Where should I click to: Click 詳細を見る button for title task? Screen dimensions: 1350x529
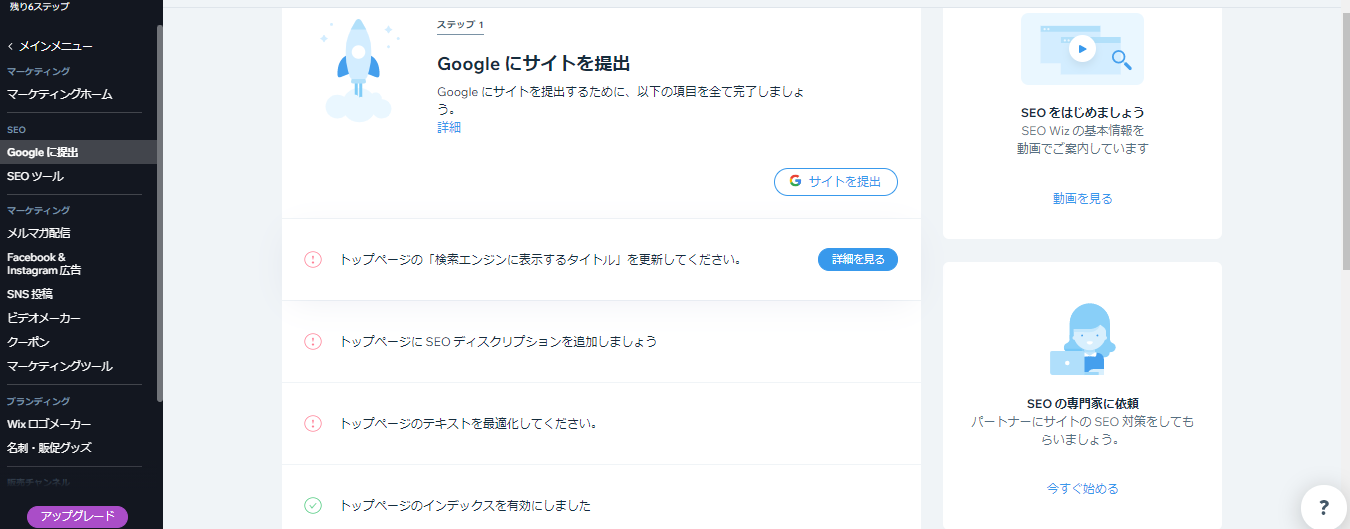click(858, 259)
